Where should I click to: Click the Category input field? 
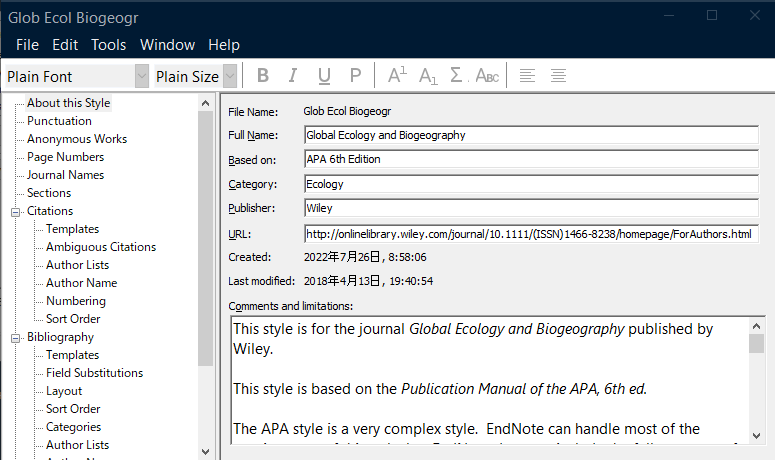tap(531, 184)
